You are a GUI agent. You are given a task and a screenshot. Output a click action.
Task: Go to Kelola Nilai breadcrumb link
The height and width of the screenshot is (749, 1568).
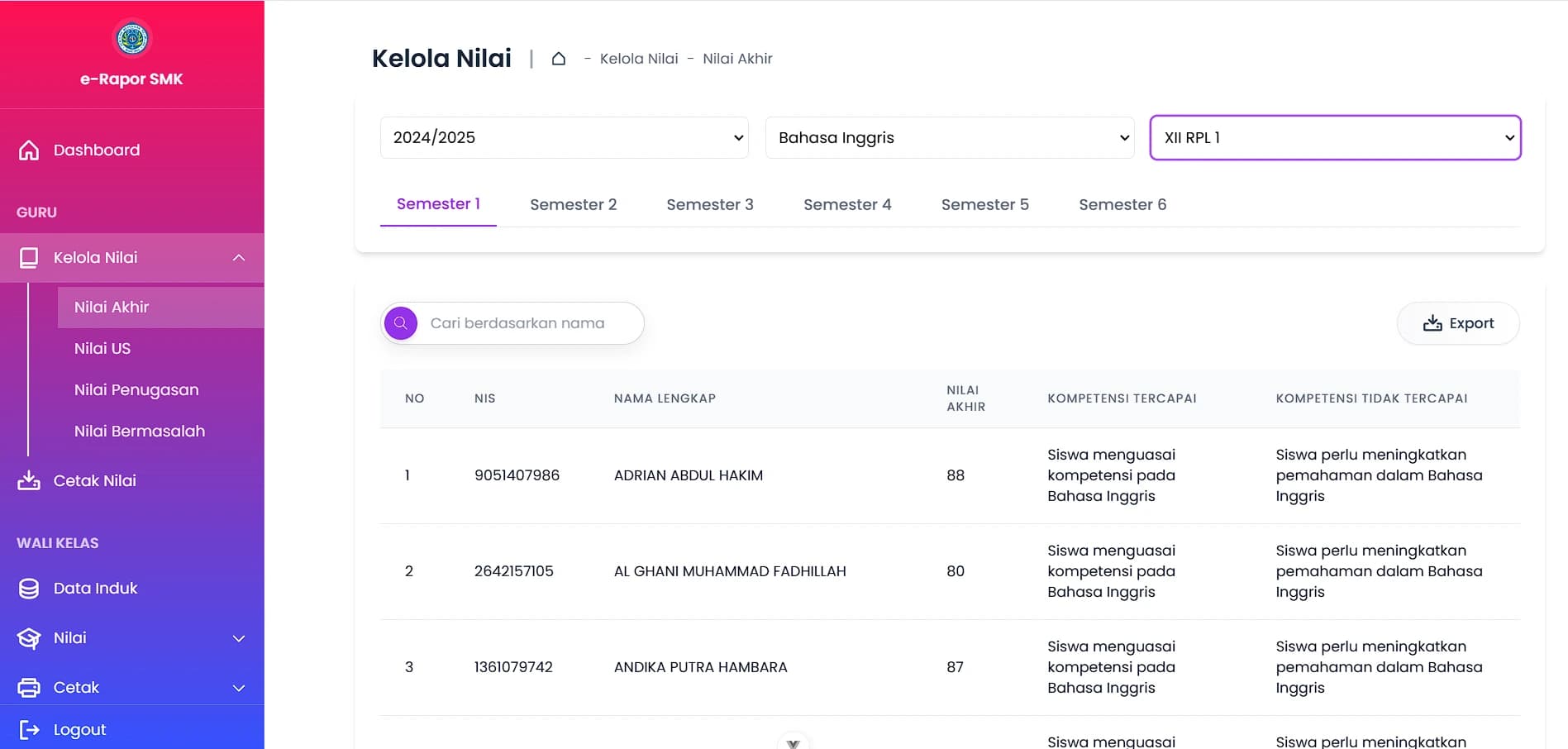(638, 59)
